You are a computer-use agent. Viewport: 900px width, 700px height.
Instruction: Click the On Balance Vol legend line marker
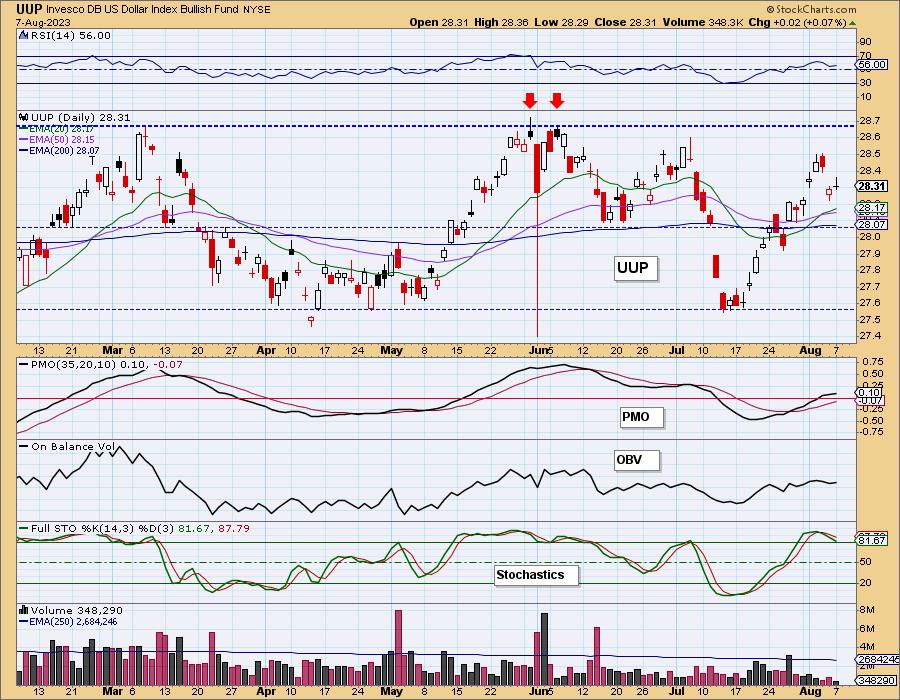pyautogui.click(x=24, y=446)
